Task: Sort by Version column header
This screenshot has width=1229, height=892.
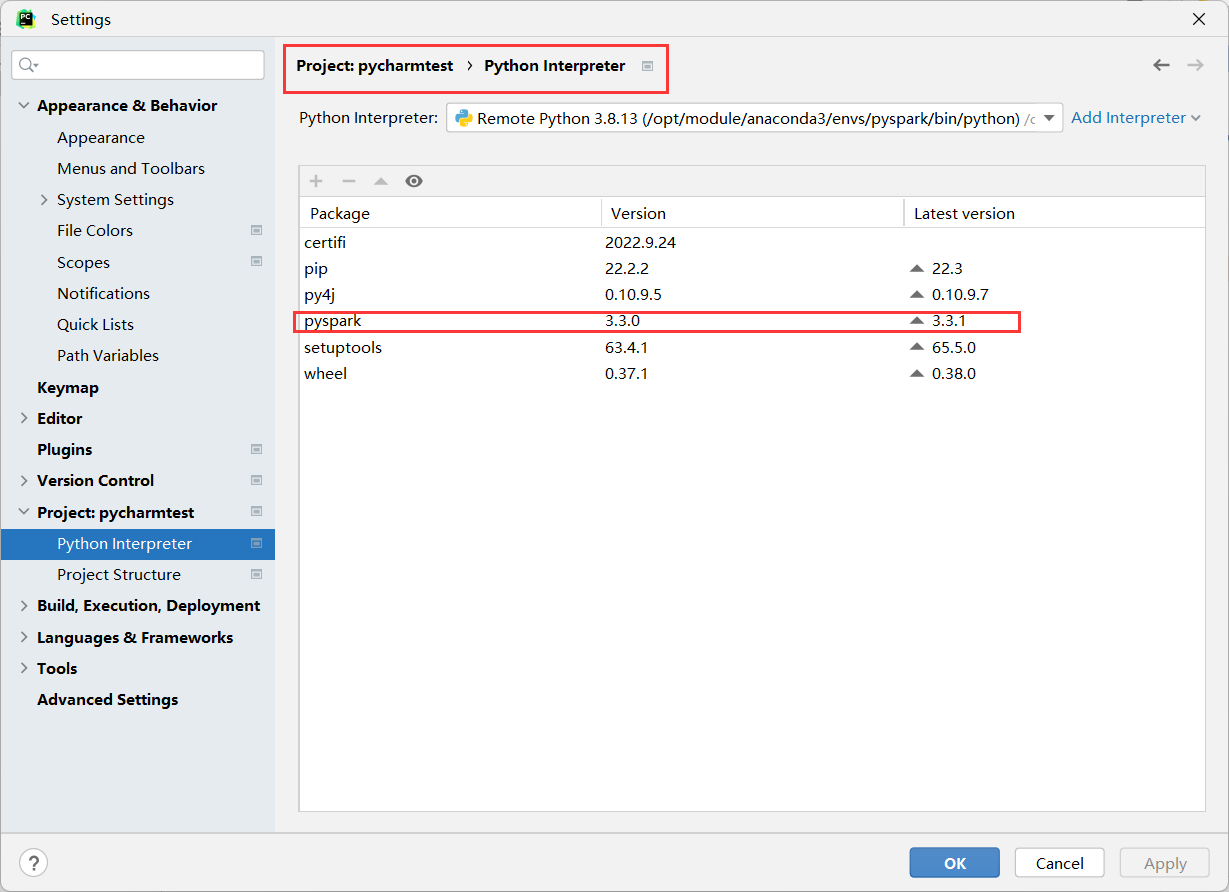Action: click(752, 213)
